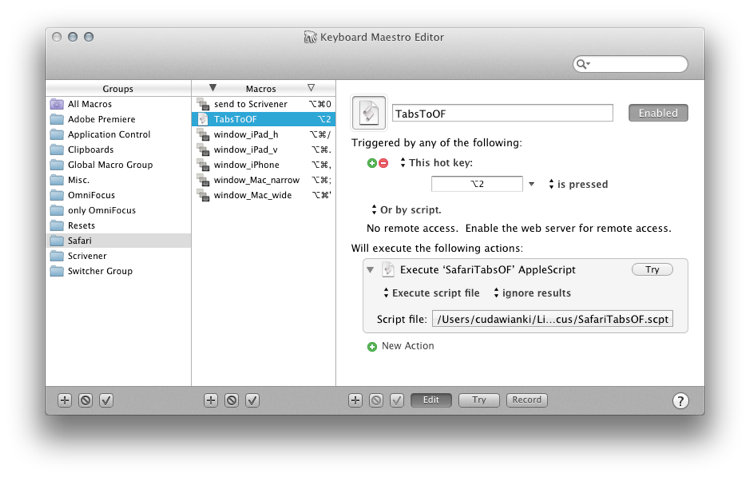
Task: Sort macros with the filled triangle header
Action: tap(213, 88)
